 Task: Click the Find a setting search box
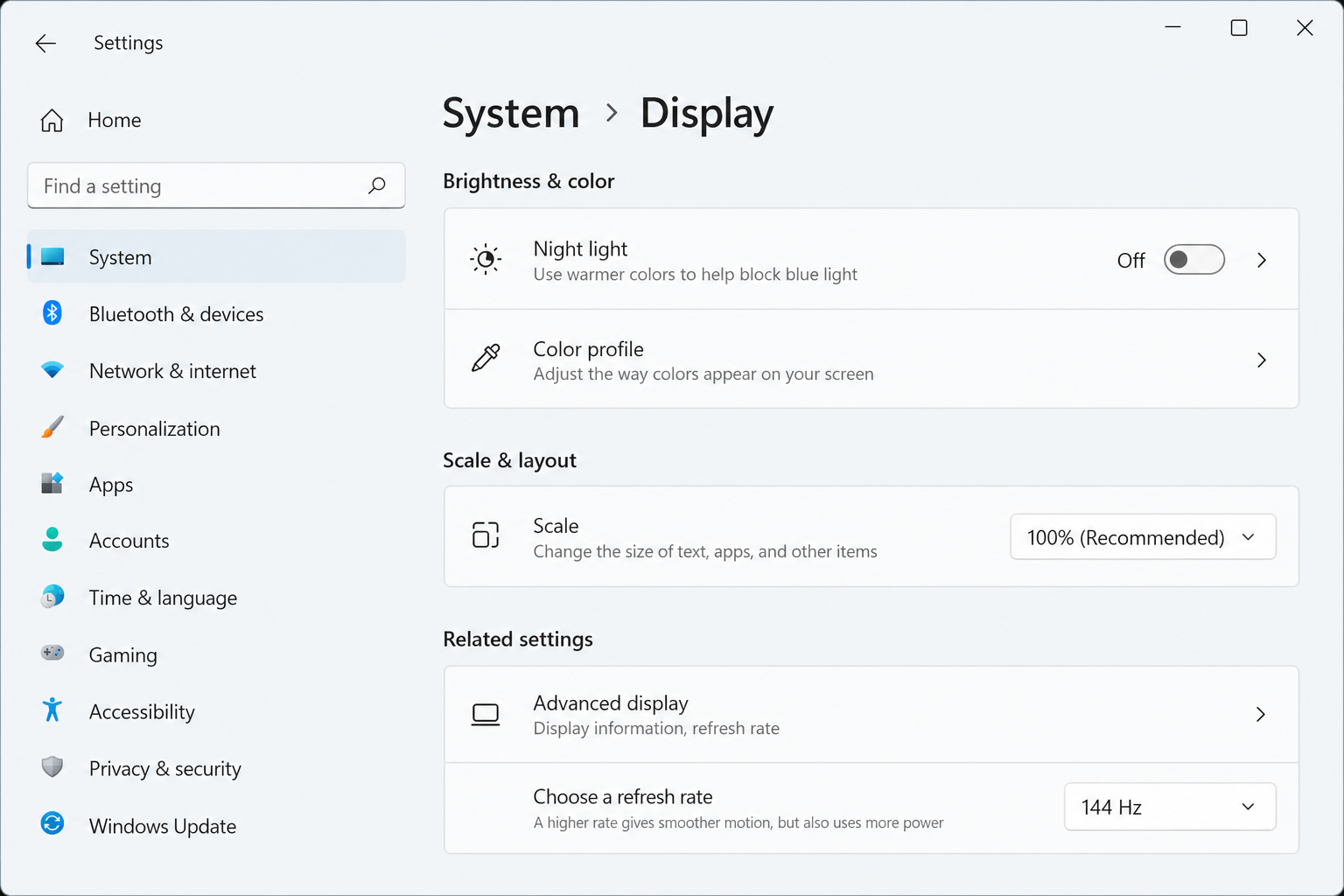[x=216, y=185]
